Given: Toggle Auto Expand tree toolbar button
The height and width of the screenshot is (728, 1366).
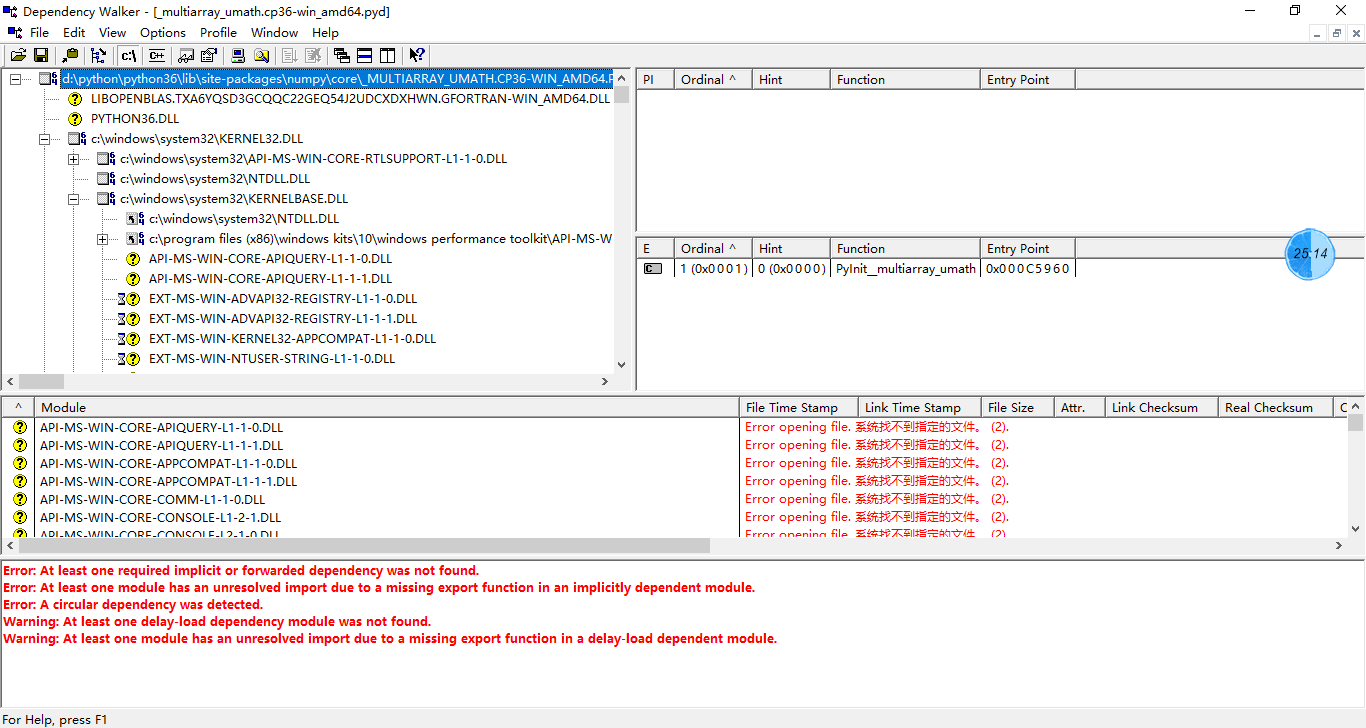Looking at the screenshot, I should click(x=98, y=56).
